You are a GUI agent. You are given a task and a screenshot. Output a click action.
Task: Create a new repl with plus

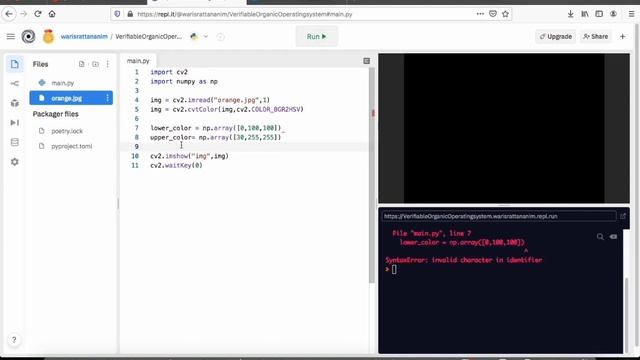point(622,36)
